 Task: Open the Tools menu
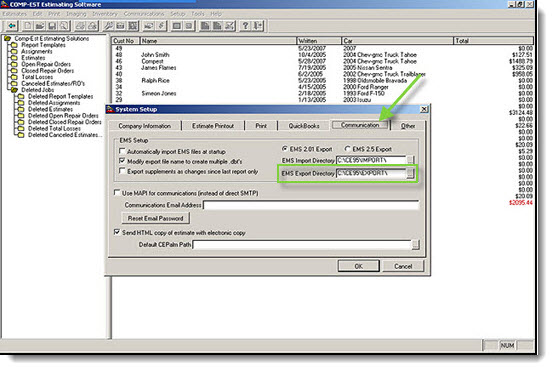(198, 14)
